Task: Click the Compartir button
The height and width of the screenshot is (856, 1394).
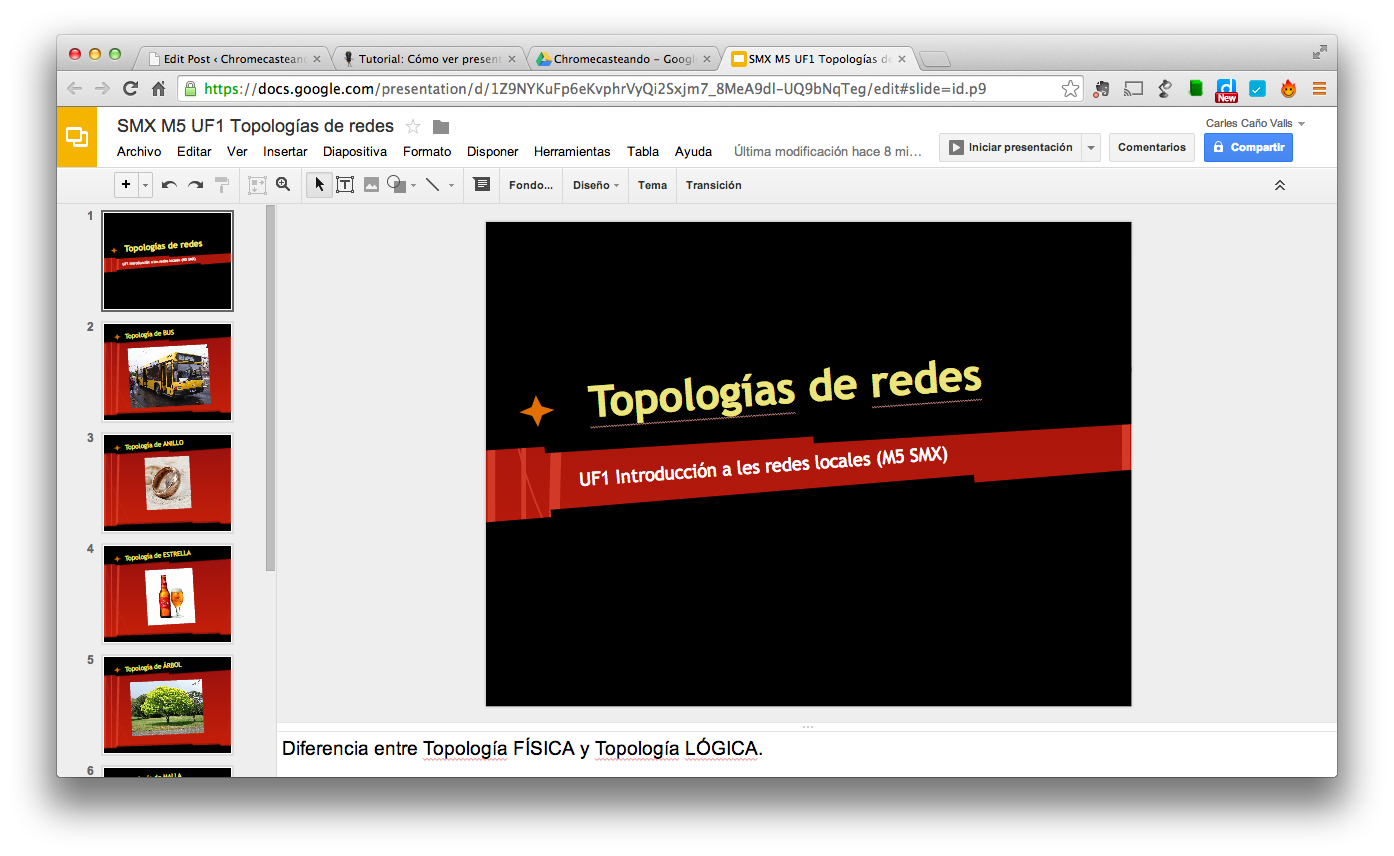Action: [1248, 147]
